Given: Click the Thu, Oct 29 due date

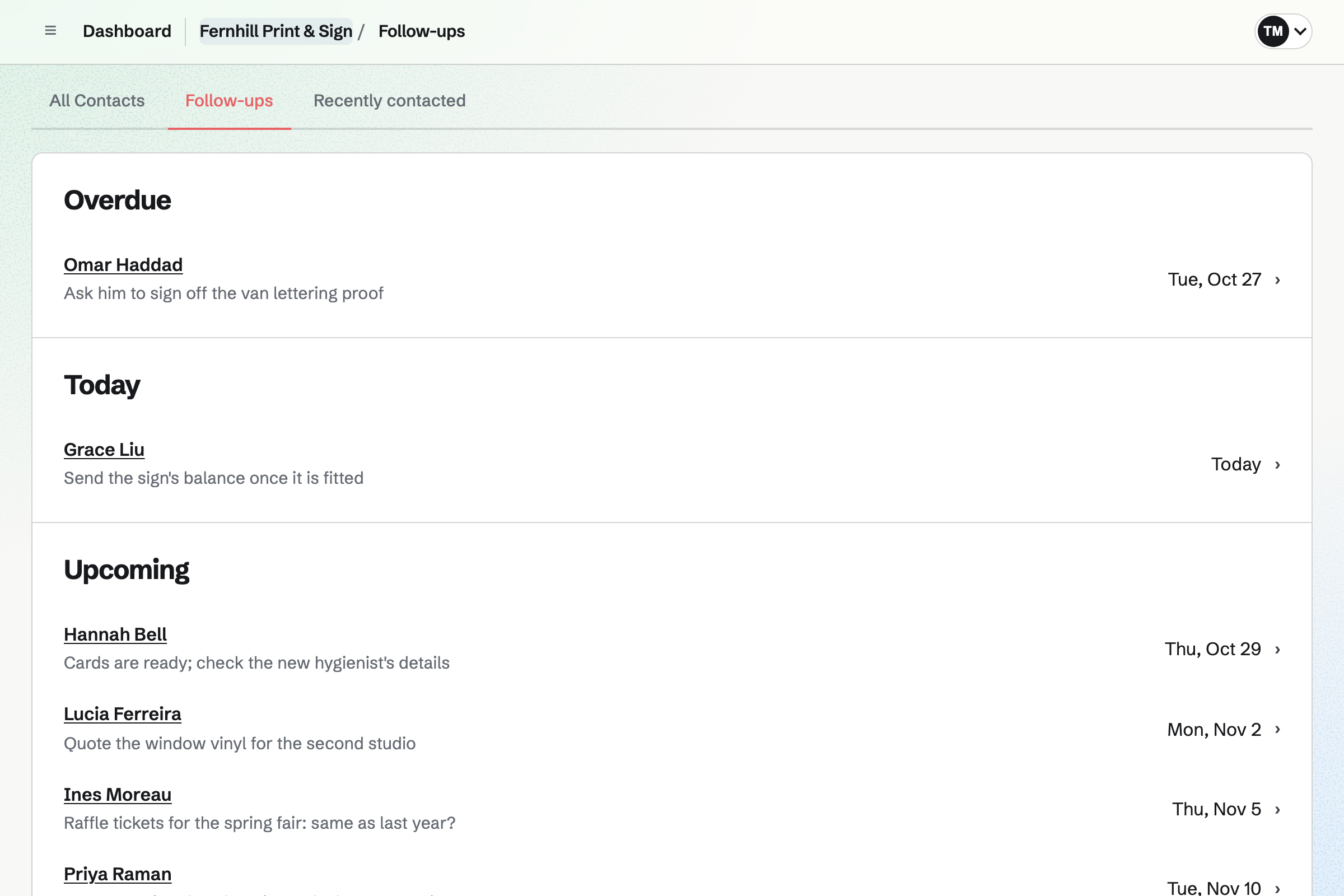Looking at the screenshot, I should coord(1212,649).
